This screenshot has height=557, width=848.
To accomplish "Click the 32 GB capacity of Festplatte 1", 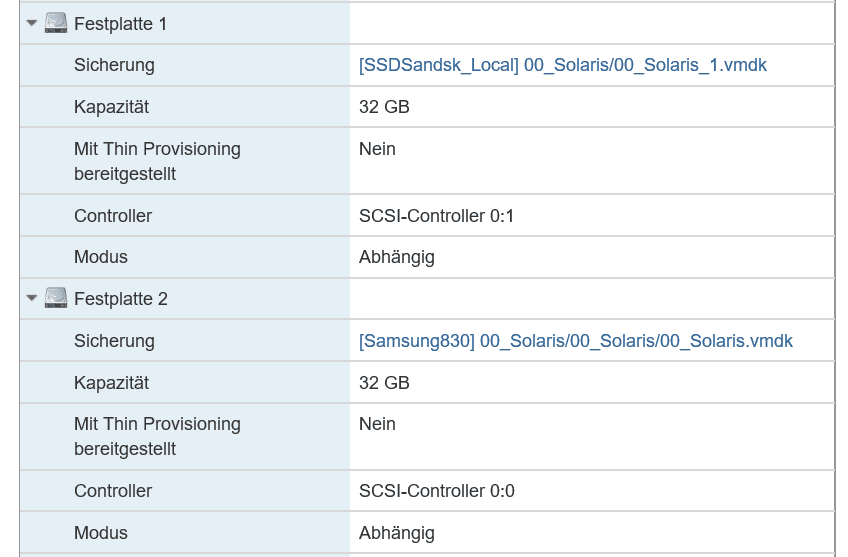I will pos(384,107).
